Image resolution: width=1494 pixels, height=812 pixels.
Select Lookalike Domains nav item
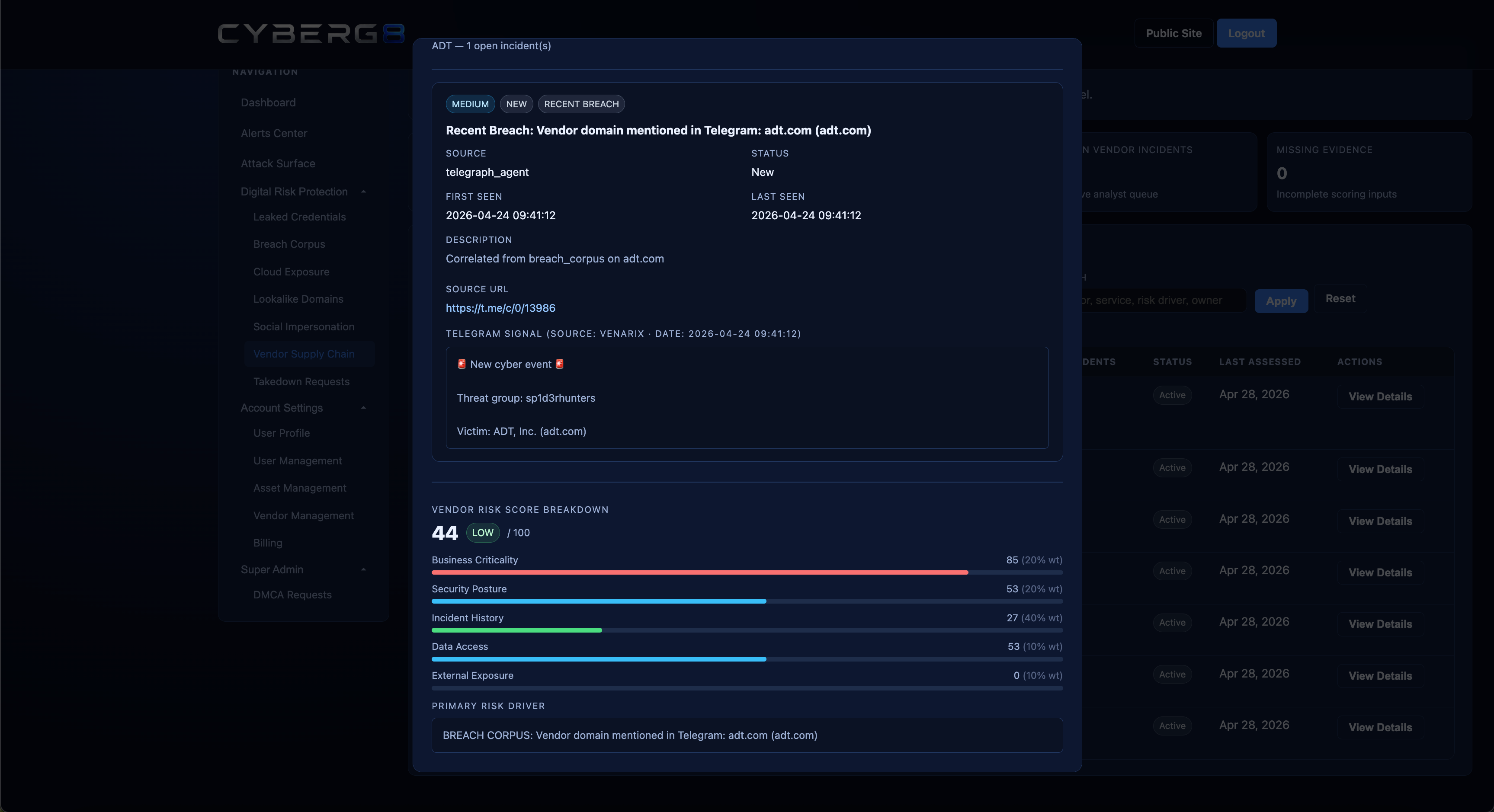pos(298,299)
